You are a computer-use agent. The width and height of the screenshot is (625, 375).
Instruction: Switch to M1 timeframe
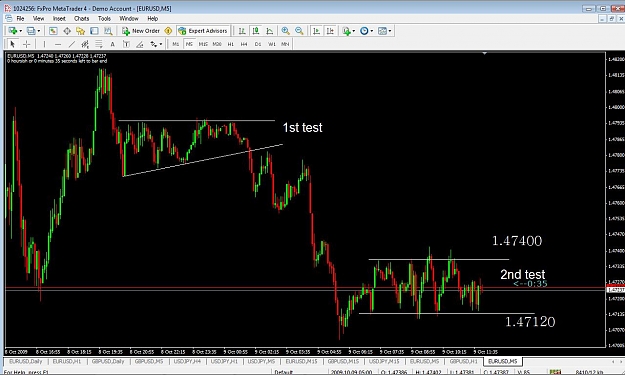pos(175,44)
